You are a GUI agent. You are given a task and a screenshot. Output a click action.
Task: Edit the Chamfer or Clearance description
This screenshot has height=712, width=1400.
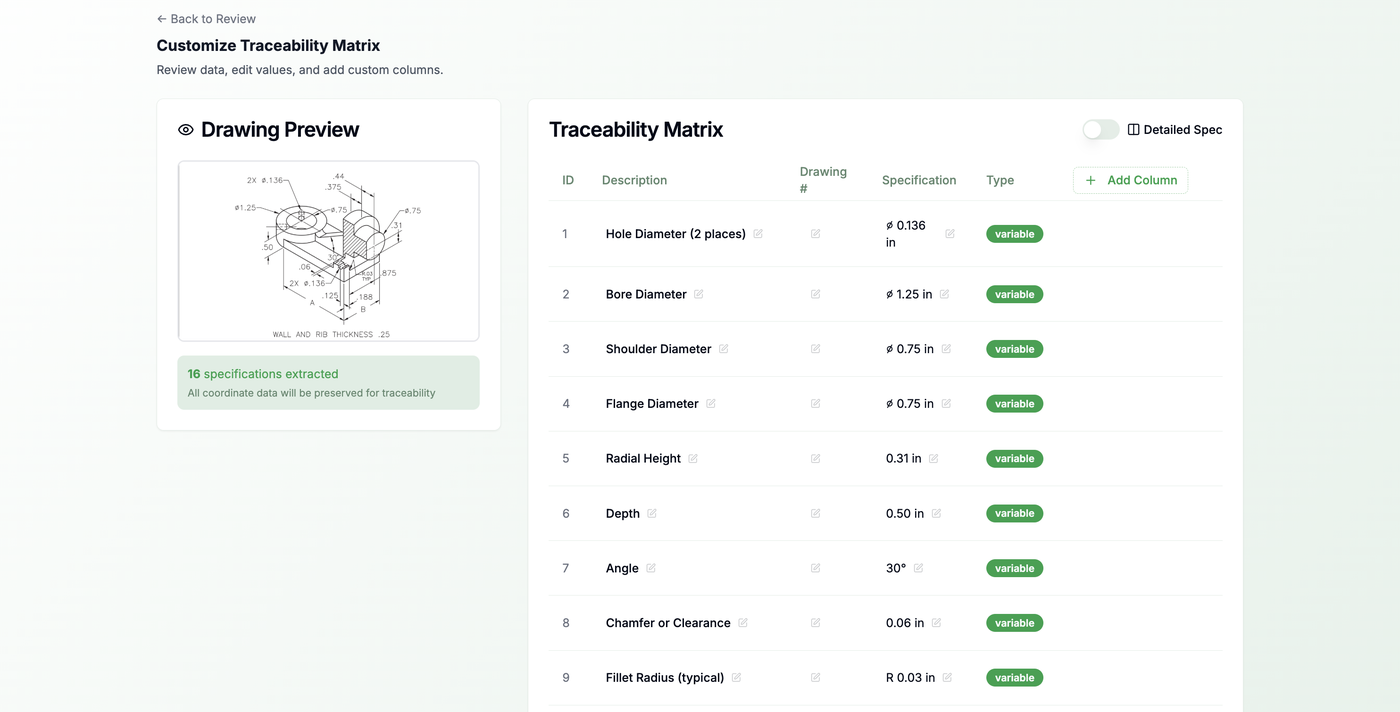743,622
